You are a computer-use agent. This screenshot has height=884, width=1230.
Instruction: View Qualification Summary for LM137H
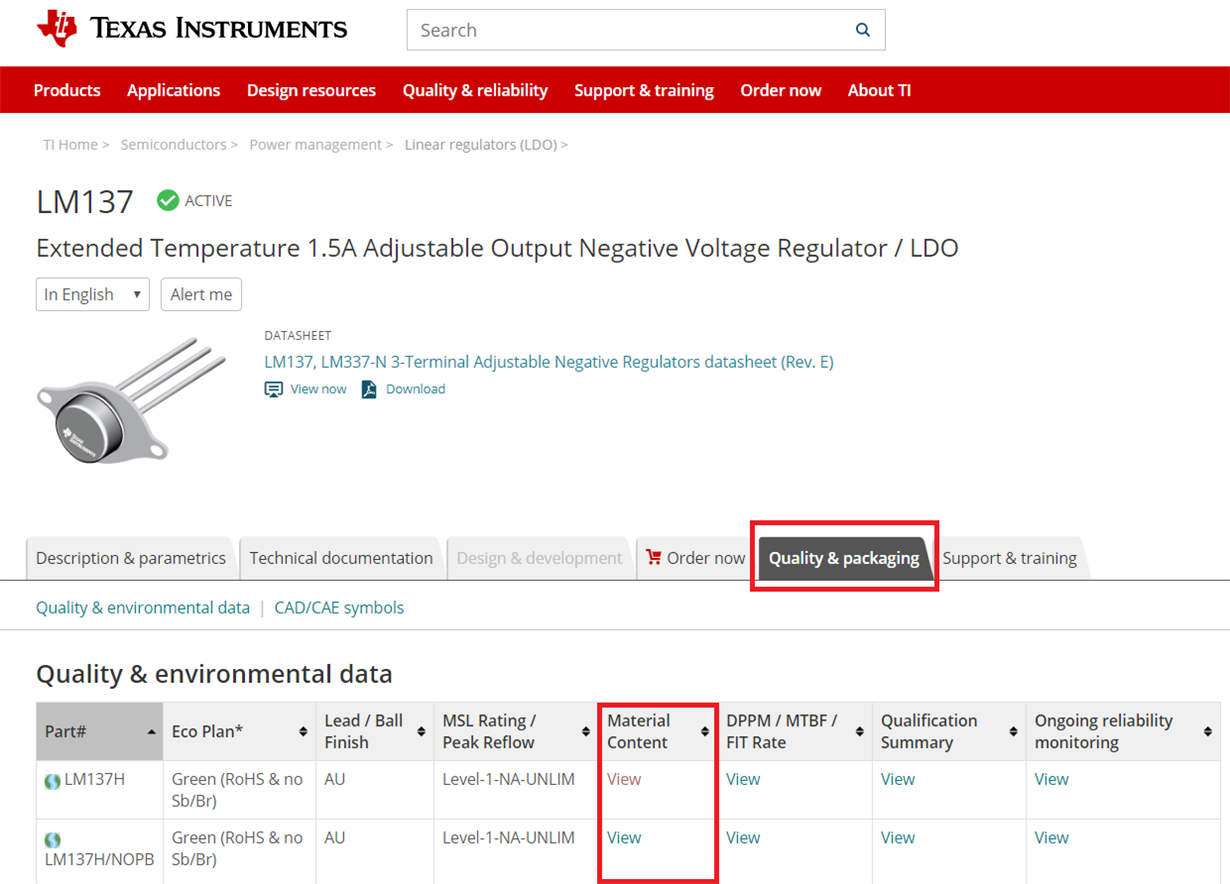(898, 779)
